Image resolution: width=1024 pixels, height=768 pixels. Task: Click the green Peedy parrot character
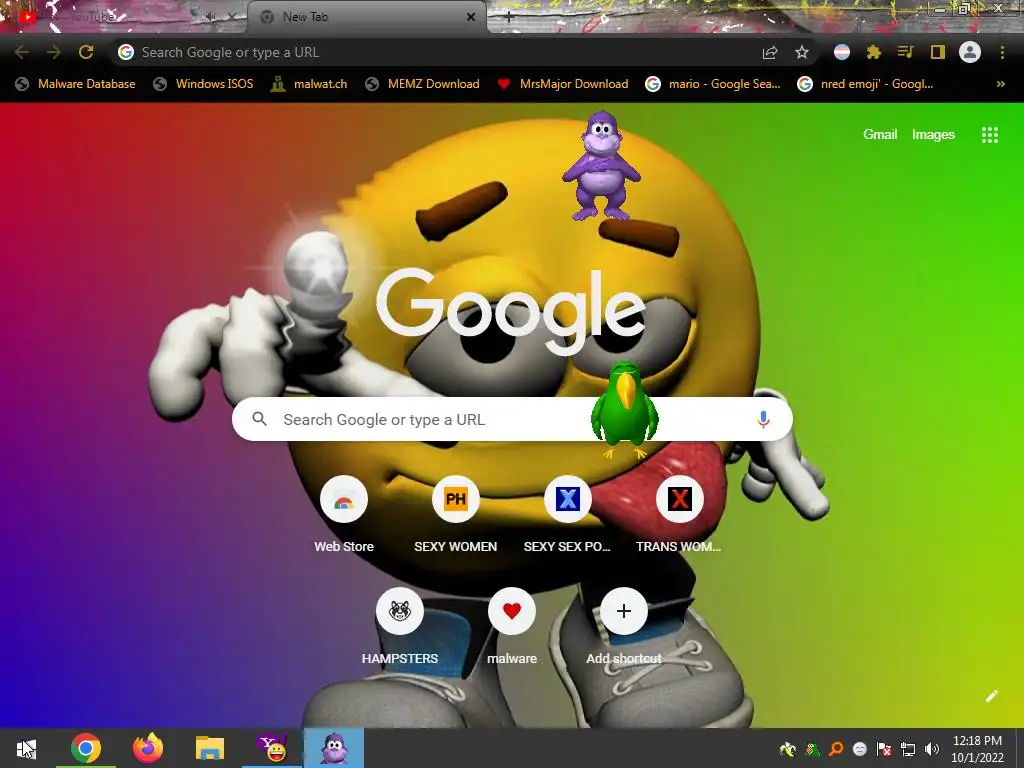tap(624, 410)
